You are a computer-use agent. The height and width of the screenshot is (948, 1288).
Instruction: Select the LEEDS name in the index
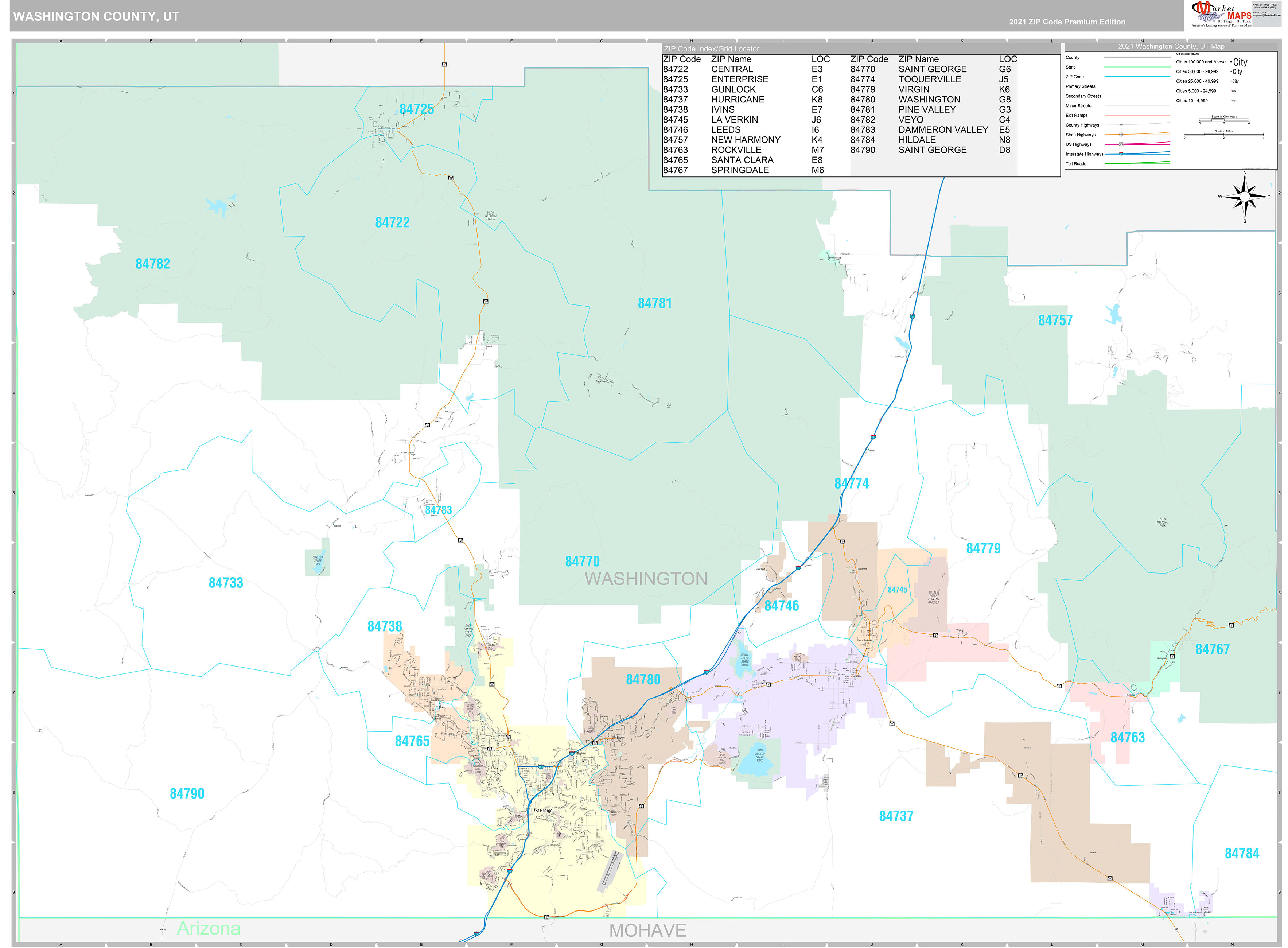point(726,130)
